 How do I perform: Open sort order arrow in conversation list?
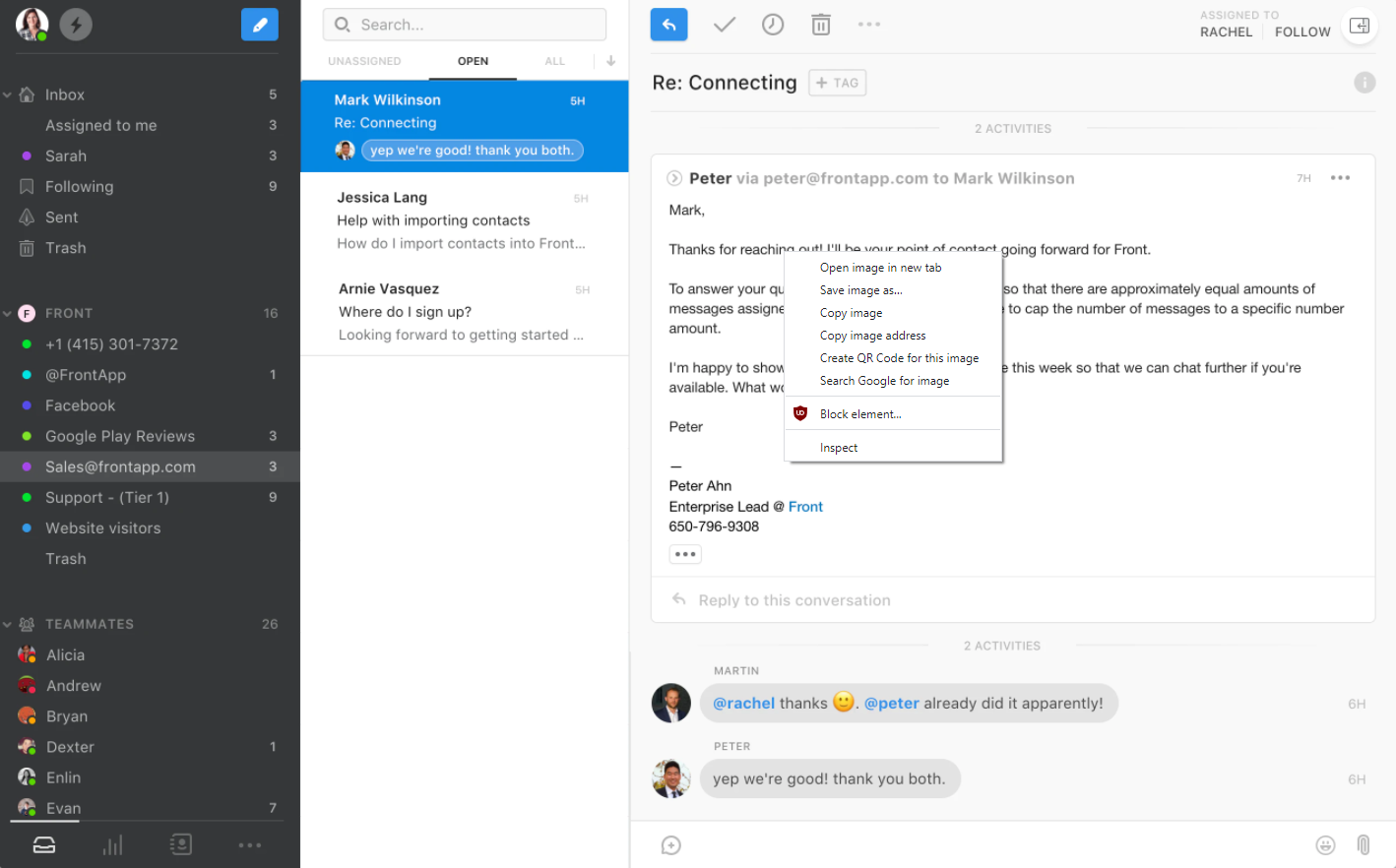pyautogui.click(x=610, y=61)
